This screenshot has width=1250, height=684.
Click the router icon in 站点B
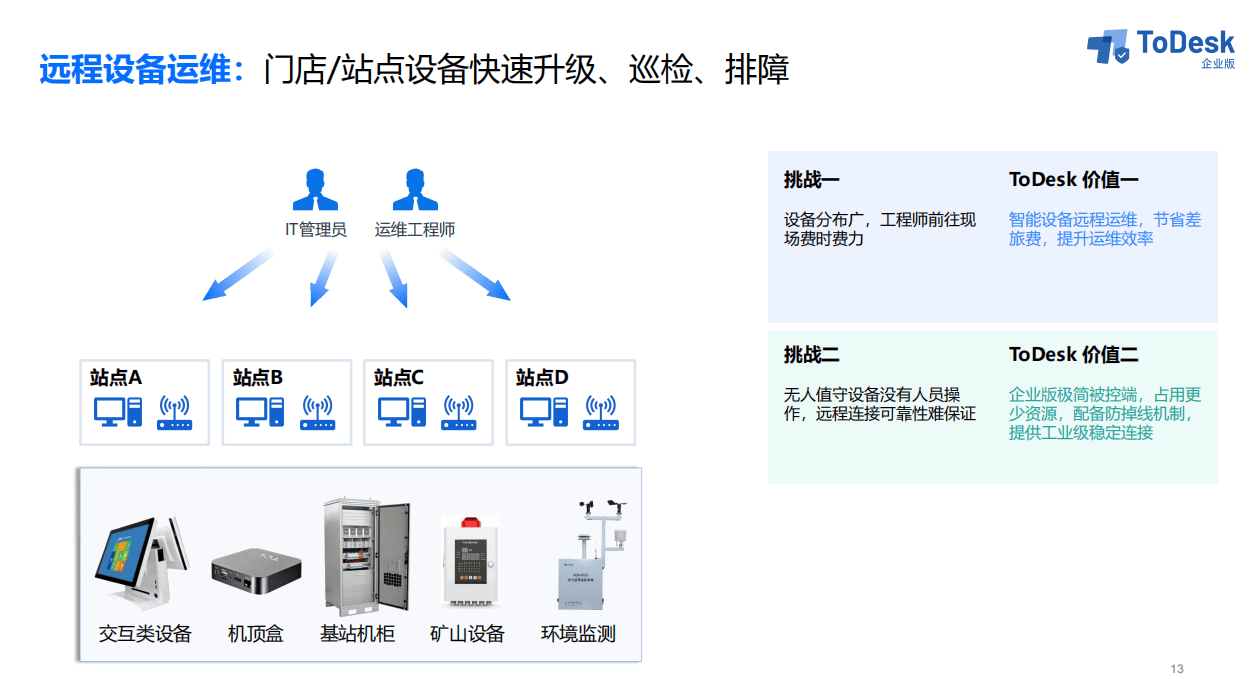point(318,412)
